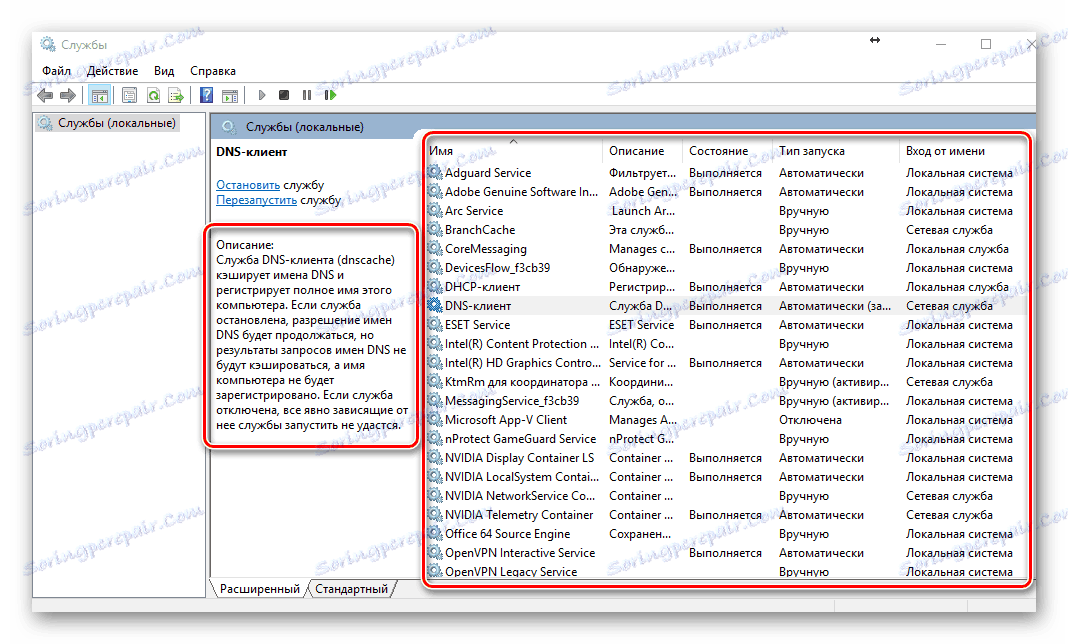Viewport: 1068px width, 644px height.
Task: Click the Stop service square icon
Action: (x=284, y=95)
